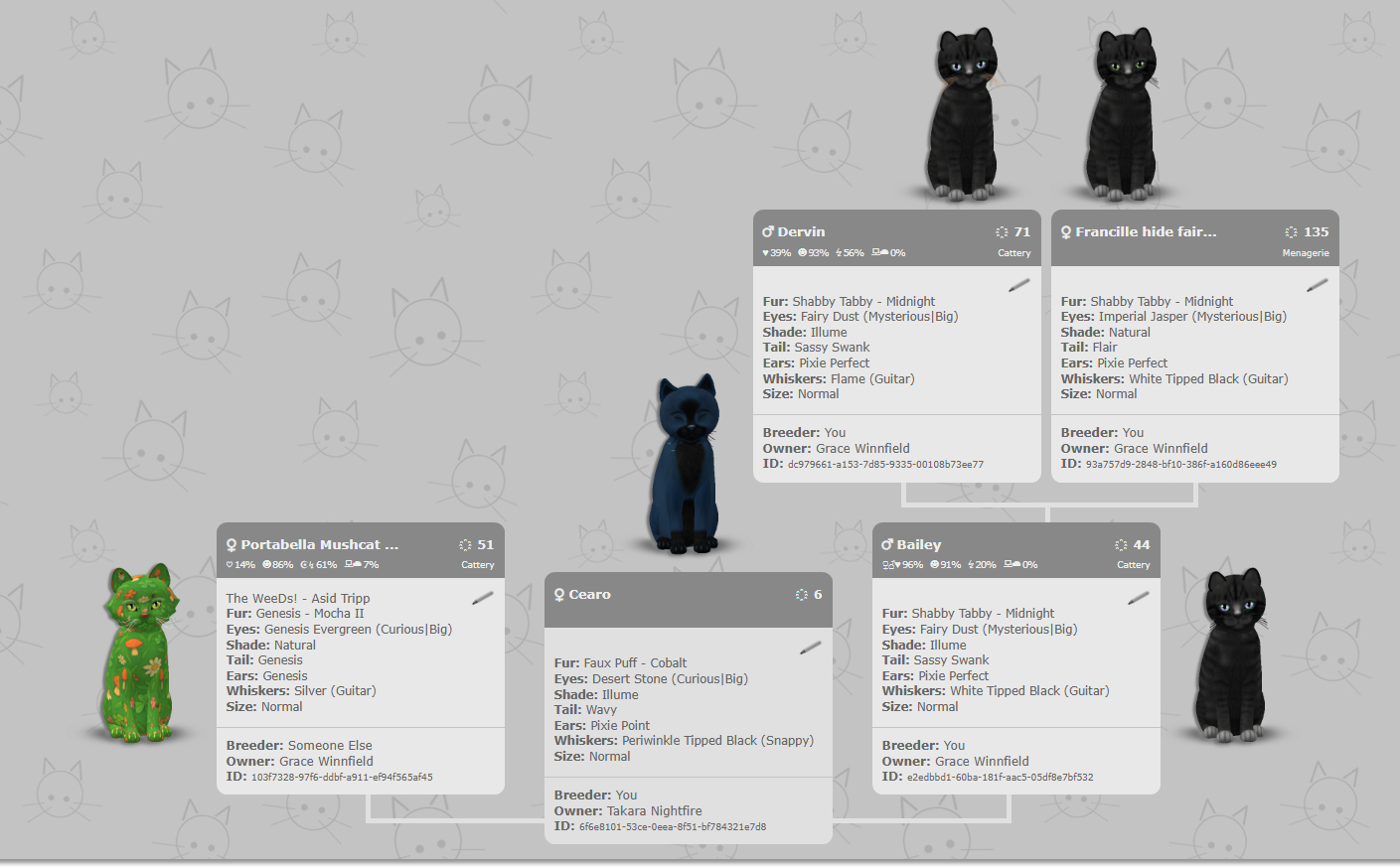This screenshot has width=1400, height=868.
Task: Click the pencil icon on Portabella Mushcat's card
Action: click(482, 598)
